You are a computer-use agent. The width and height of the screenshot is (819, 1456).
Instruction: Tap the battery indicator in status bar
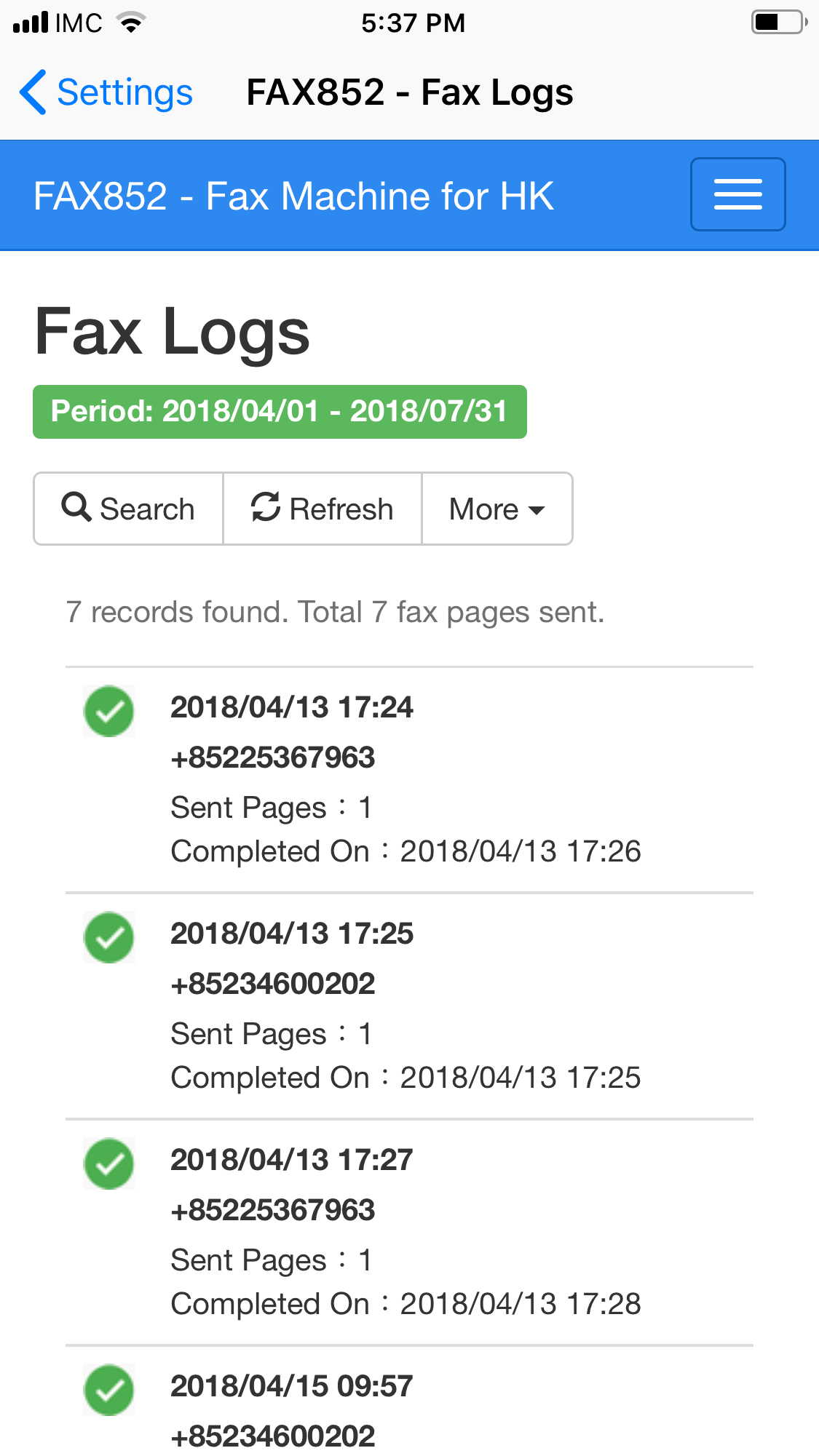coord(780,23)
